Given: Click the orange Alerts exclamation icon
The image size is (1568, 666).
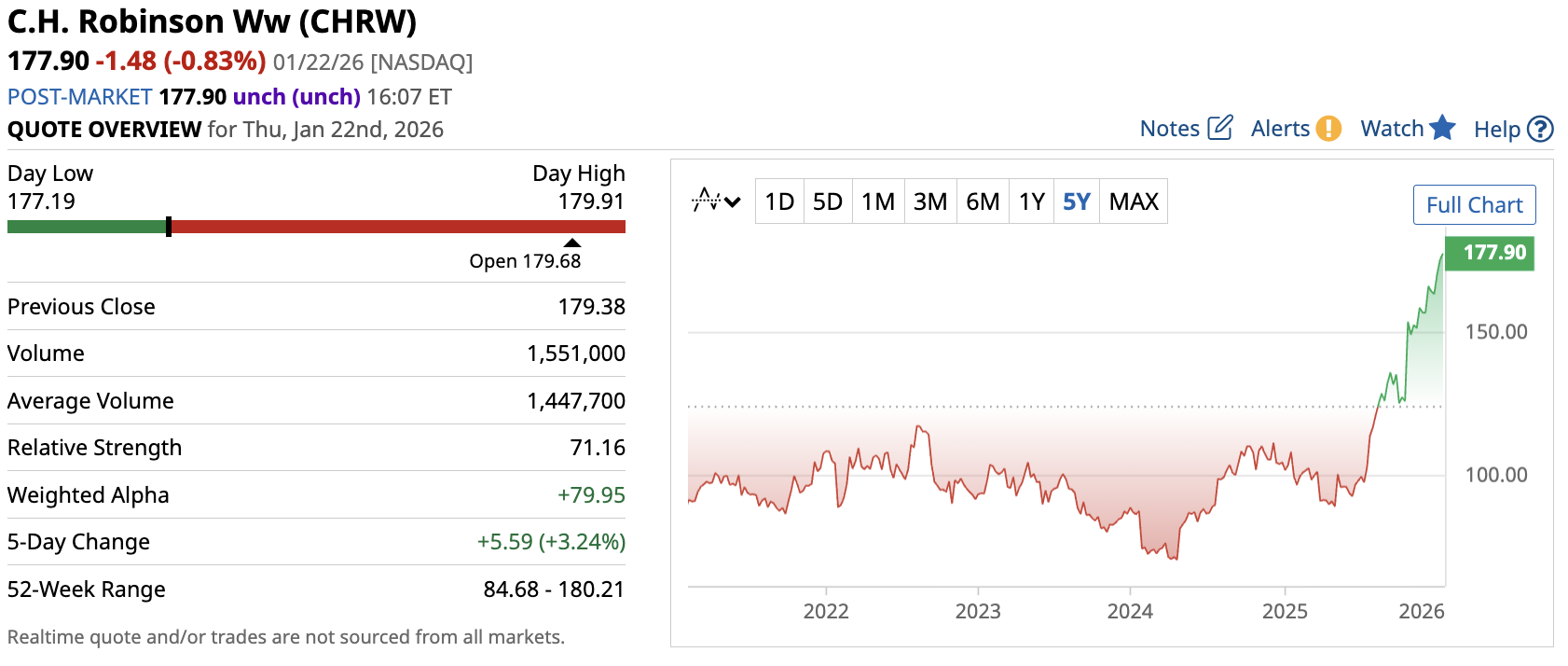Looking at the screenshot, I should [x=1328, y=129].
